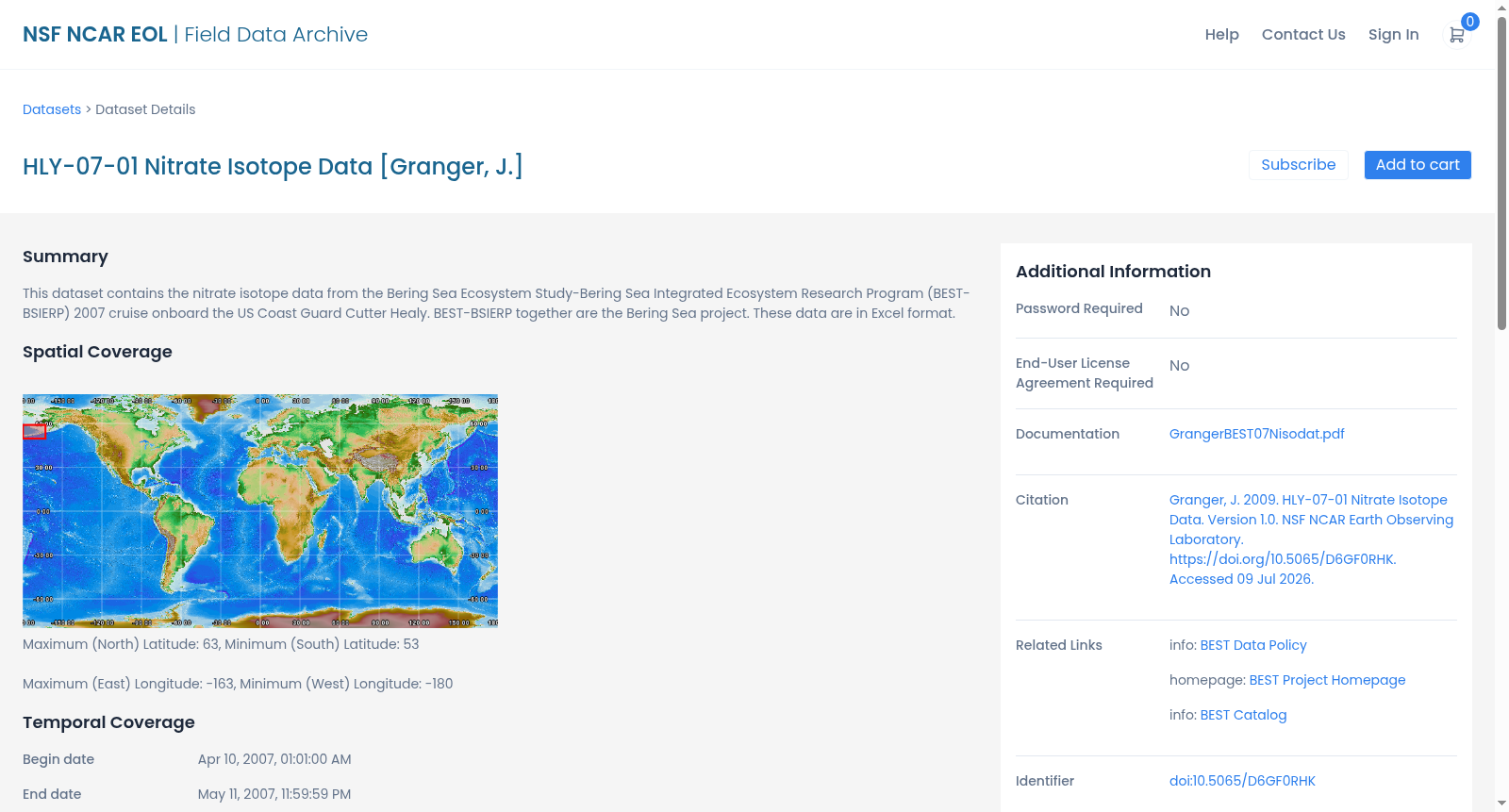Open the Help menu item
Image resolution: width=1509 pixels, height=812 pixels.
point(1221,35)
